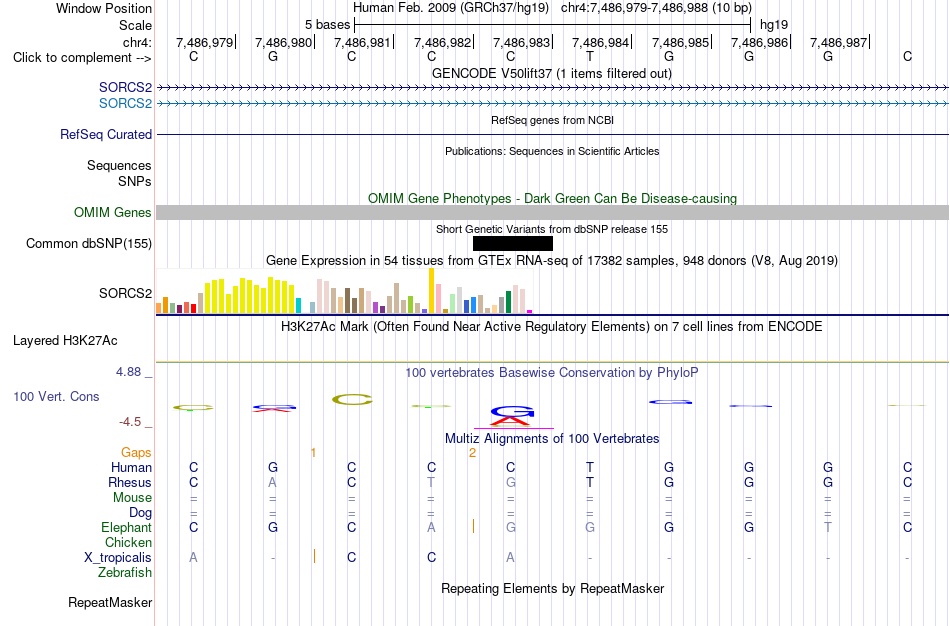Click the 4.88 PhyloP upper scale value
This screenshot has width=950, height=626.
pyautogui.click(x=128, y=371)
